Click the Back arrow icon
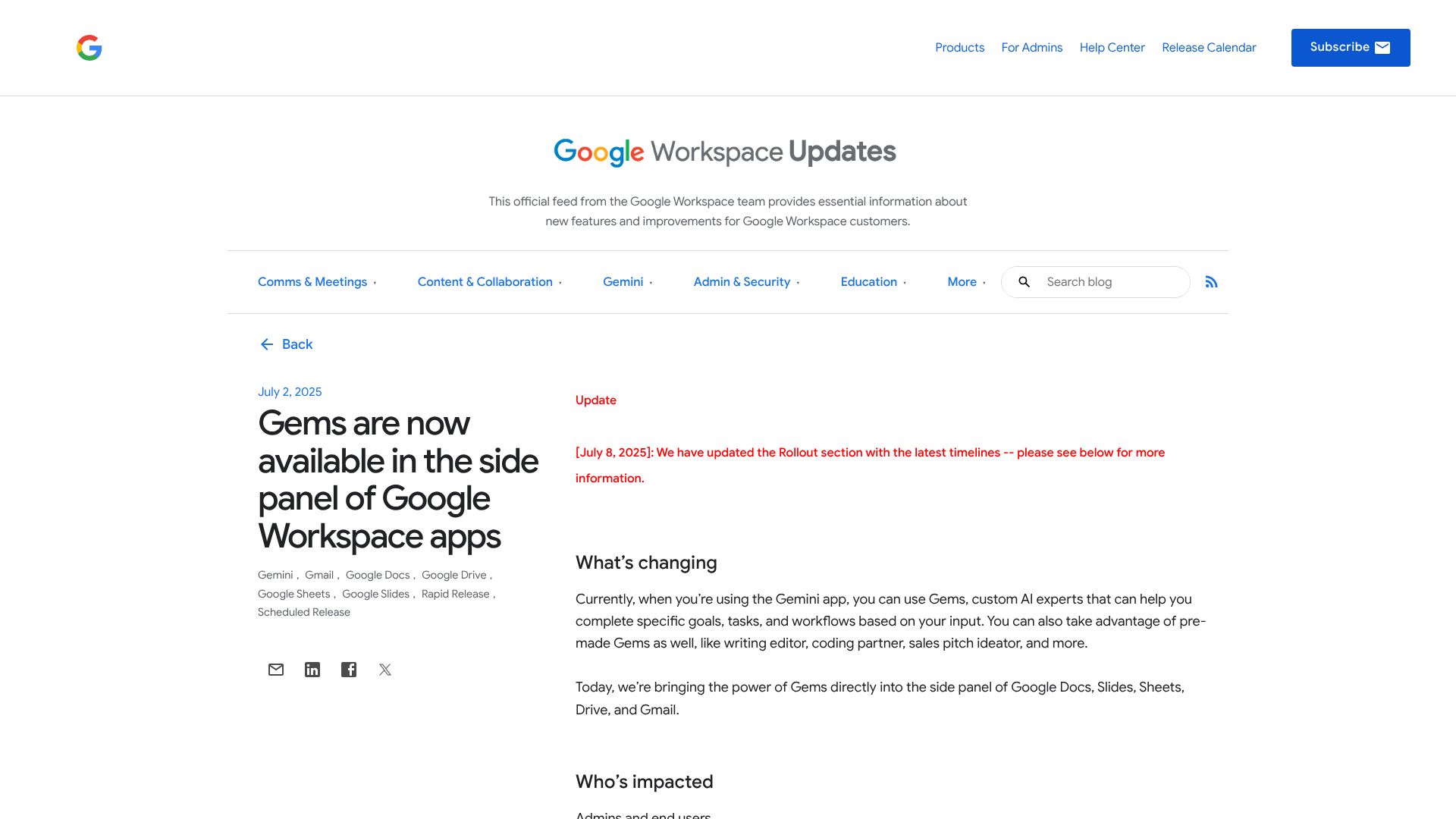This screenshot has height=819, width=1456. coord(267,344)
